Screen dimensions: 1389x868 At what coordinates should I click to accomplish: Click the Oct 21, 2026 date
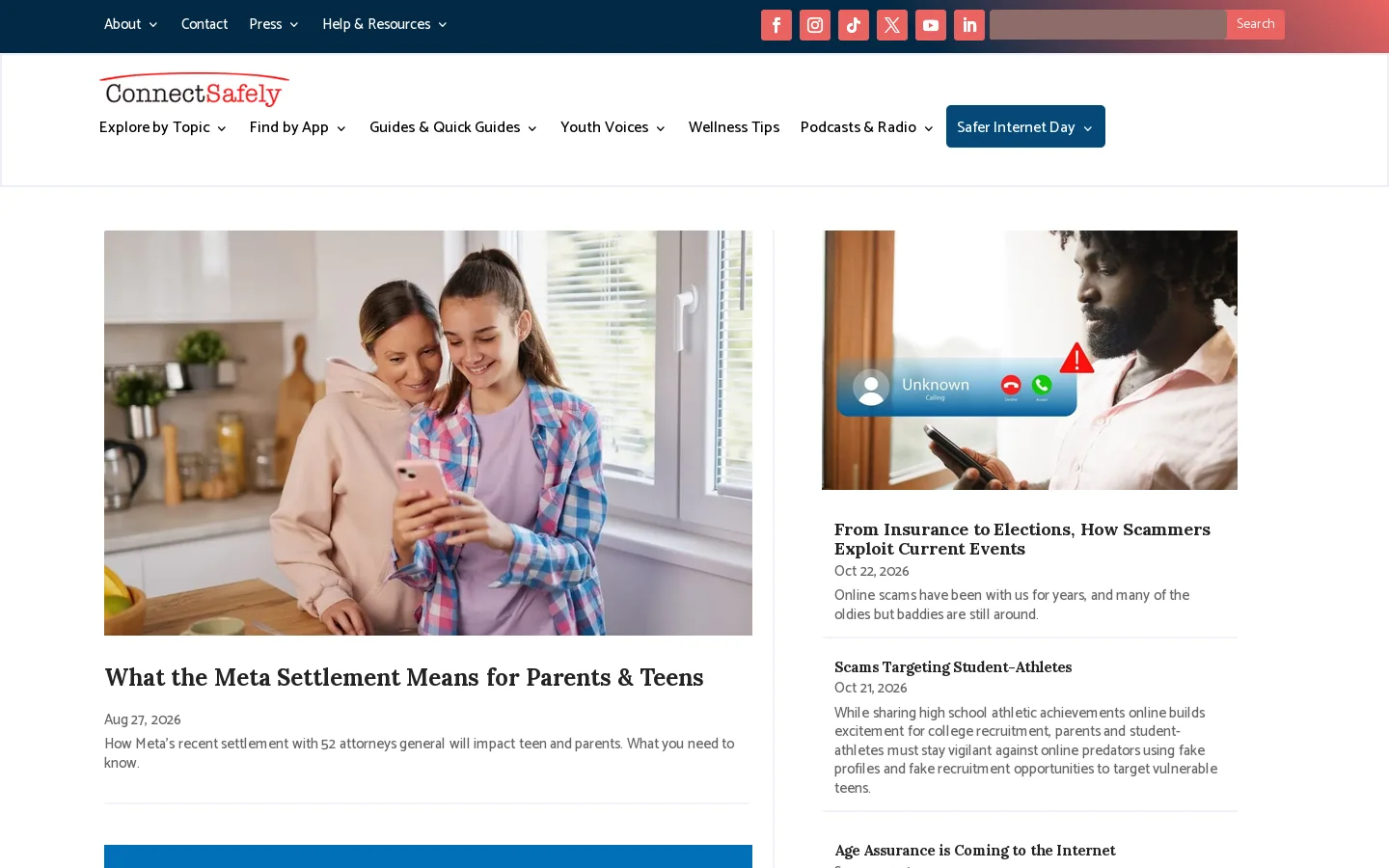[870, 688]
